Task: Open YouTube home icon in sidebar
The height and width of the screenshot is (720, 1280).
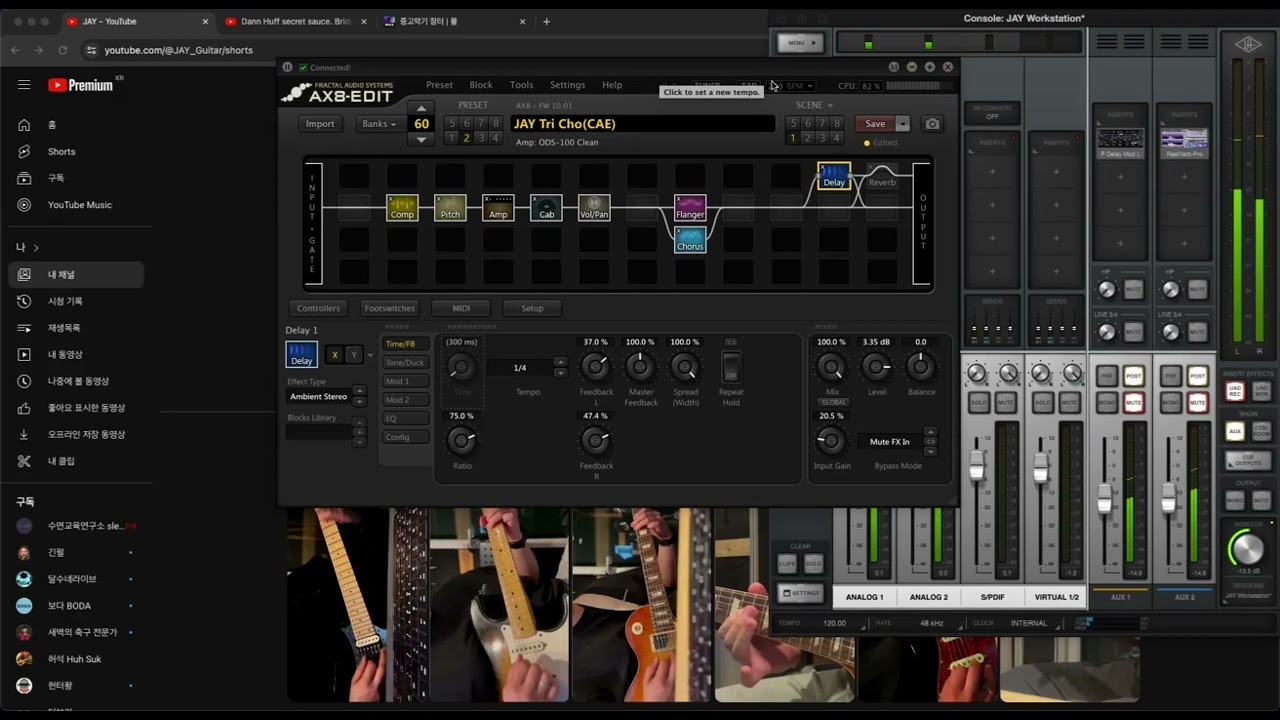Action: (x=24, y=125)
